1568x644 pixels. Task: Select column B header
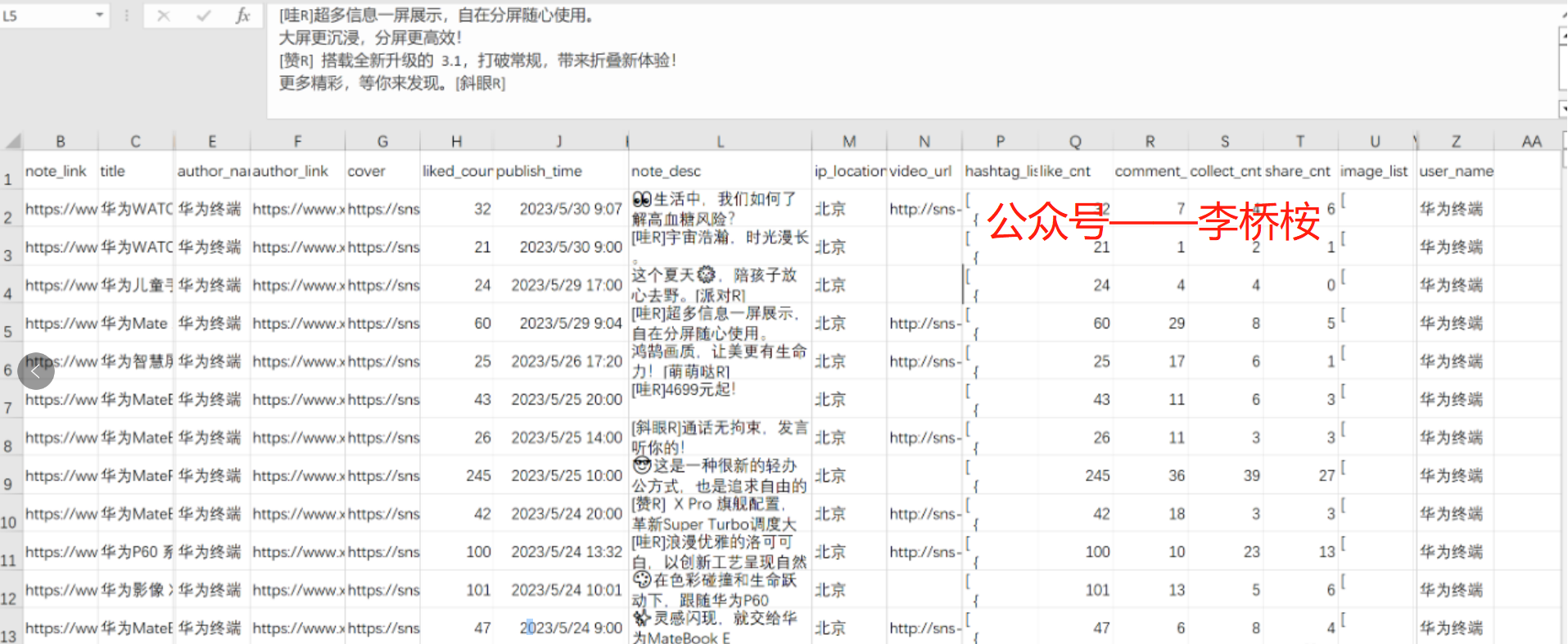pos(61,141)
